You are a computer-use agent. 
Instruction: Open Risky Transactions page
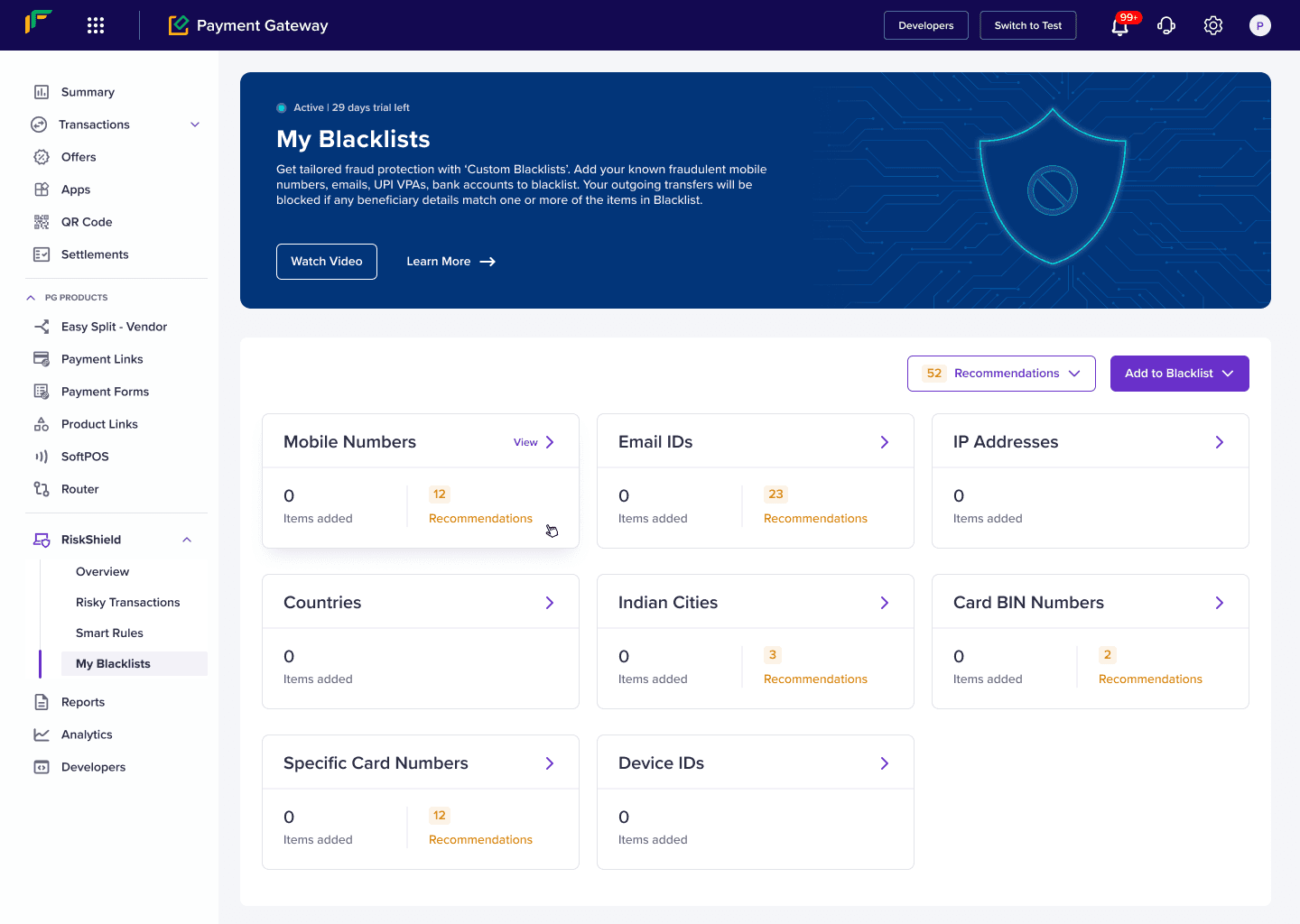point(127,603)
